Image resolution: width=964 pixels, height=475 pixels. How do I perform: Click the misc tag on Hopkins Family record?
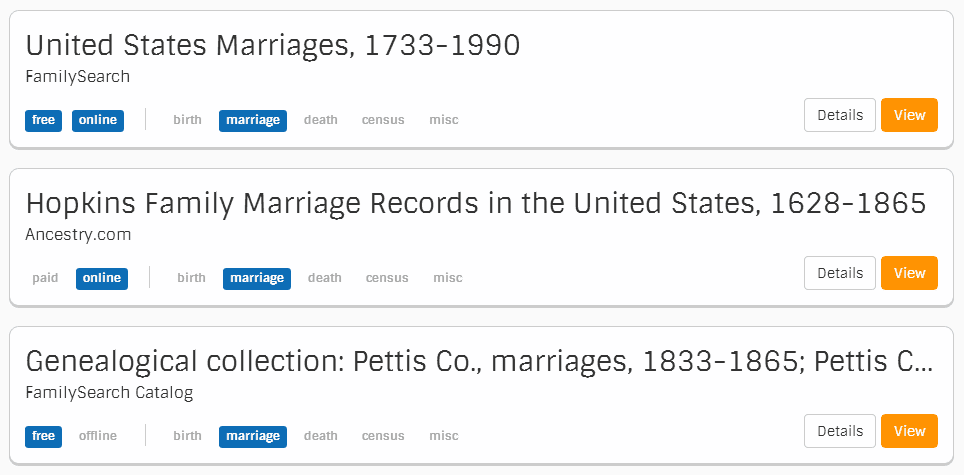(448, 278)
